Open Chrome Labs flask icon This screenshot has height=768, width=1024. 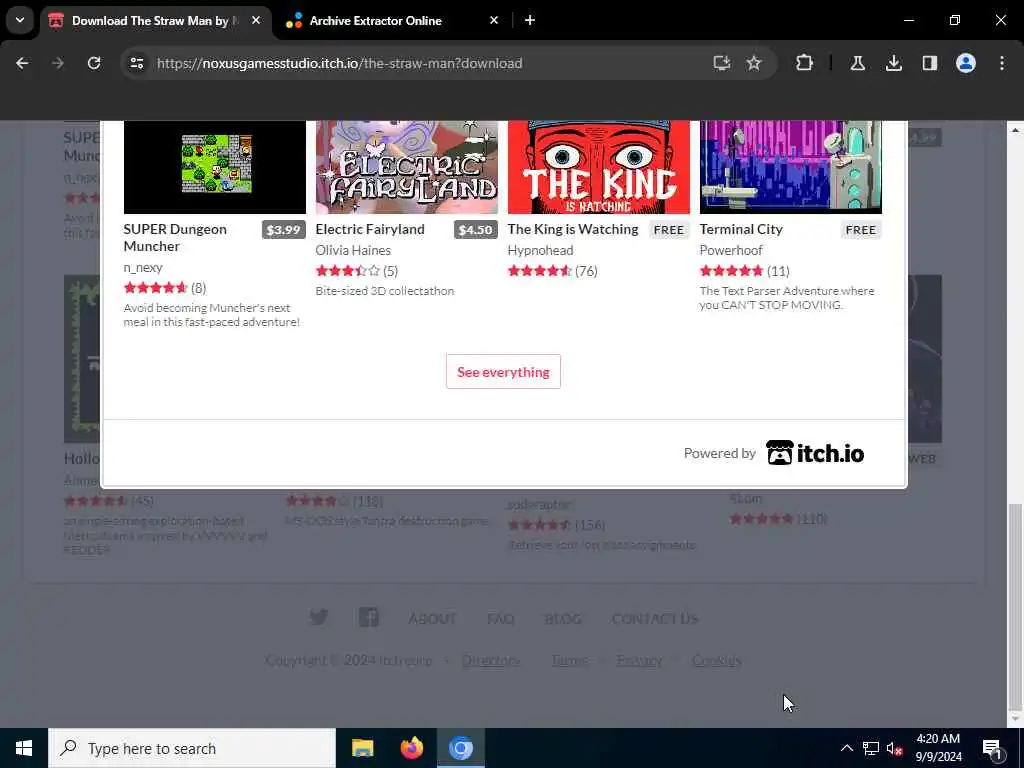[857, 63]
